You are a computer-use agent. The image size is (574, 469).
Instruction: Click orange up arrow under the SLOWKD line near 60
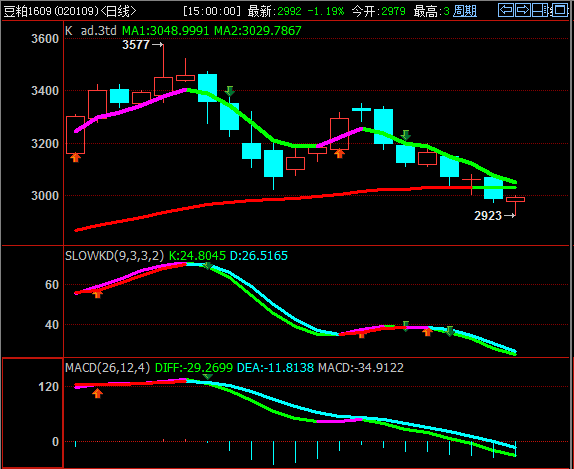[x=97, y=294]
